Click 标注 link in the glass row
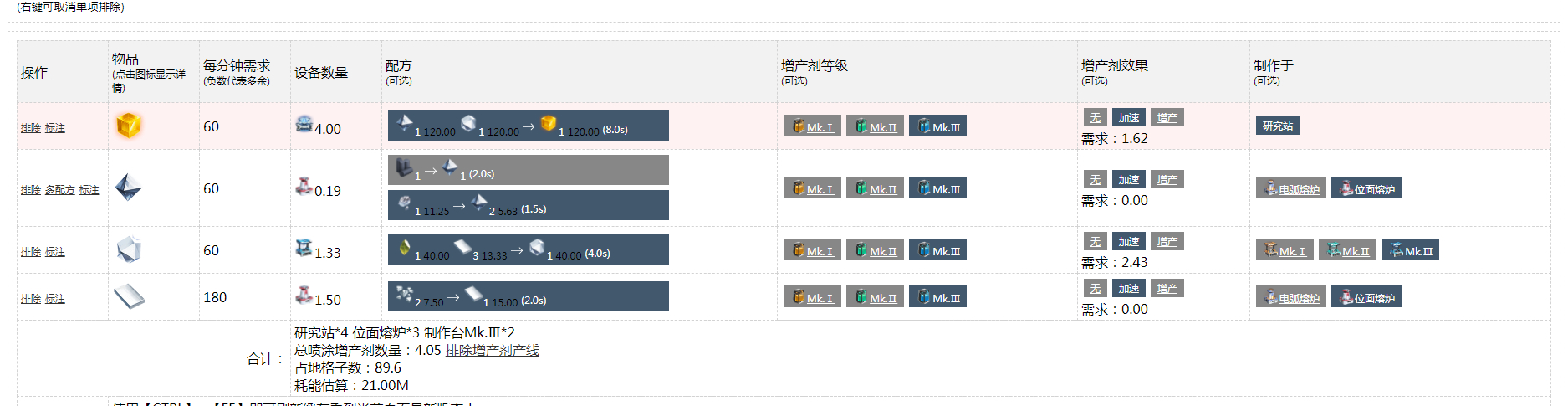 55,252
